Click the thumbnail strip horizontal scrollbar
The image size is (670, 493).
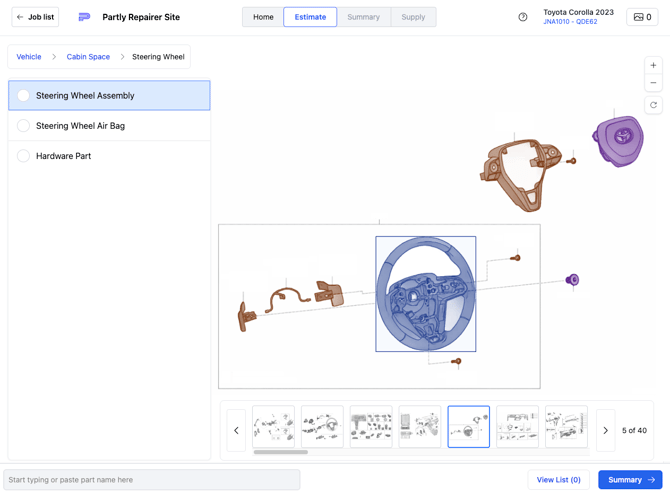click(281, 452)
